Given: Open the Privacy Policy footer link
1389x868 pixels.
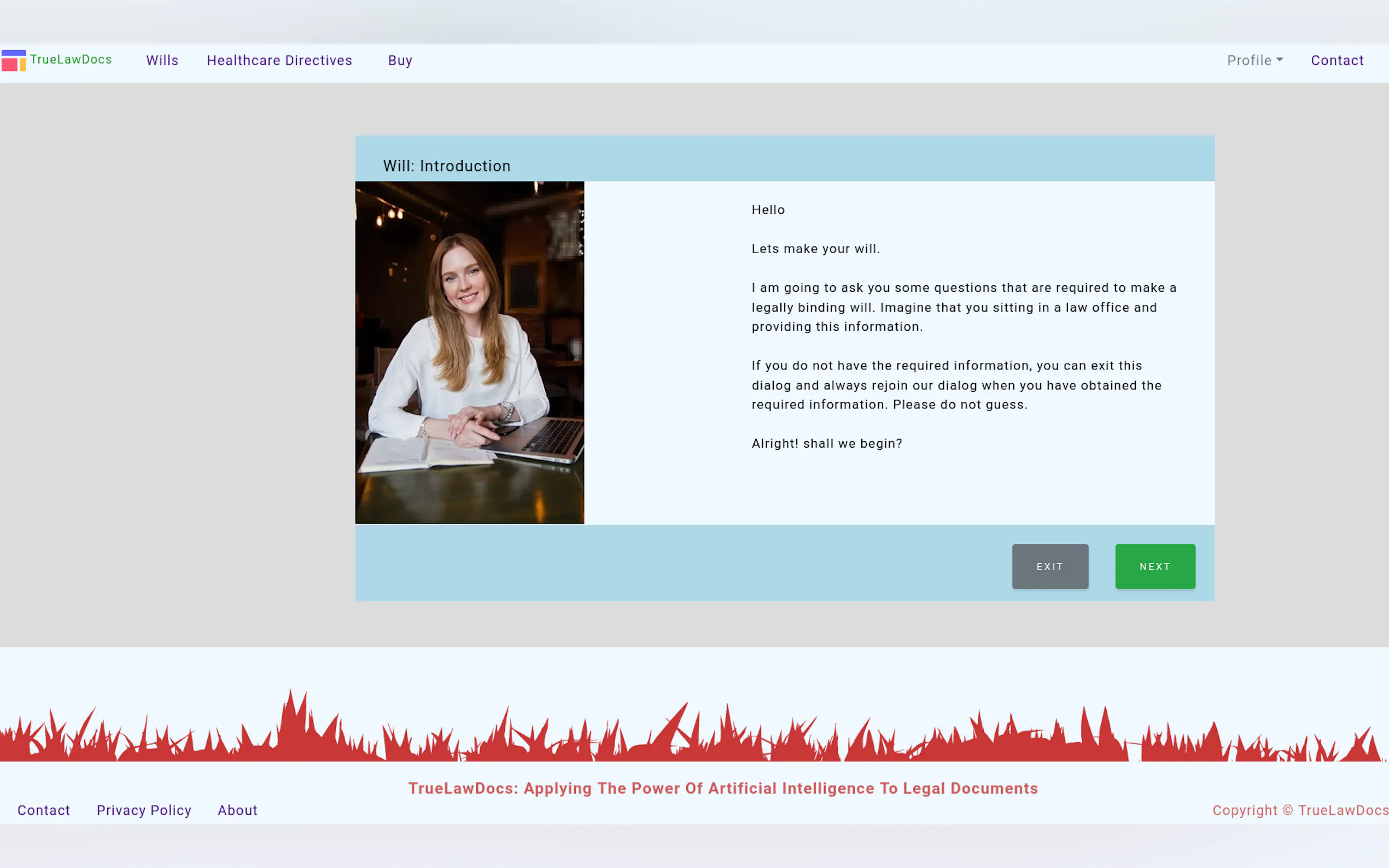Looking at the screenshot, I should (144, 810).
